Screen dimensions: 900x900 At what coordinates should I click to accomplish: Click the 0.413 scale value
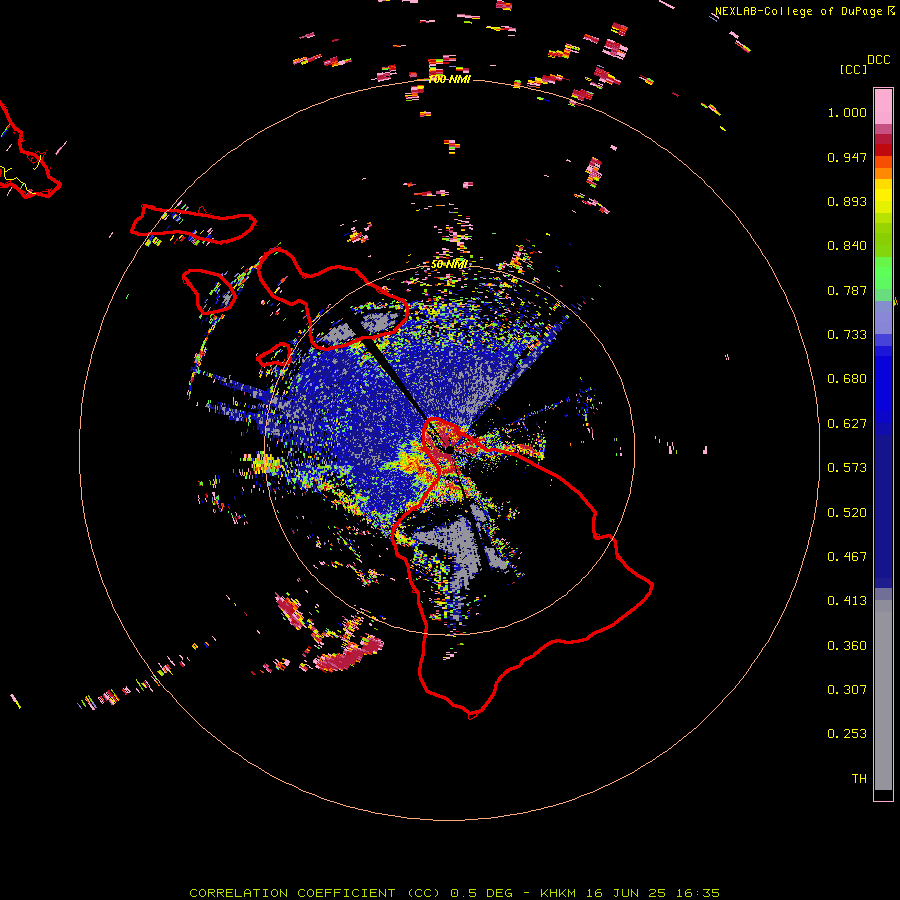pyautogui.click(x=847, y=601)
